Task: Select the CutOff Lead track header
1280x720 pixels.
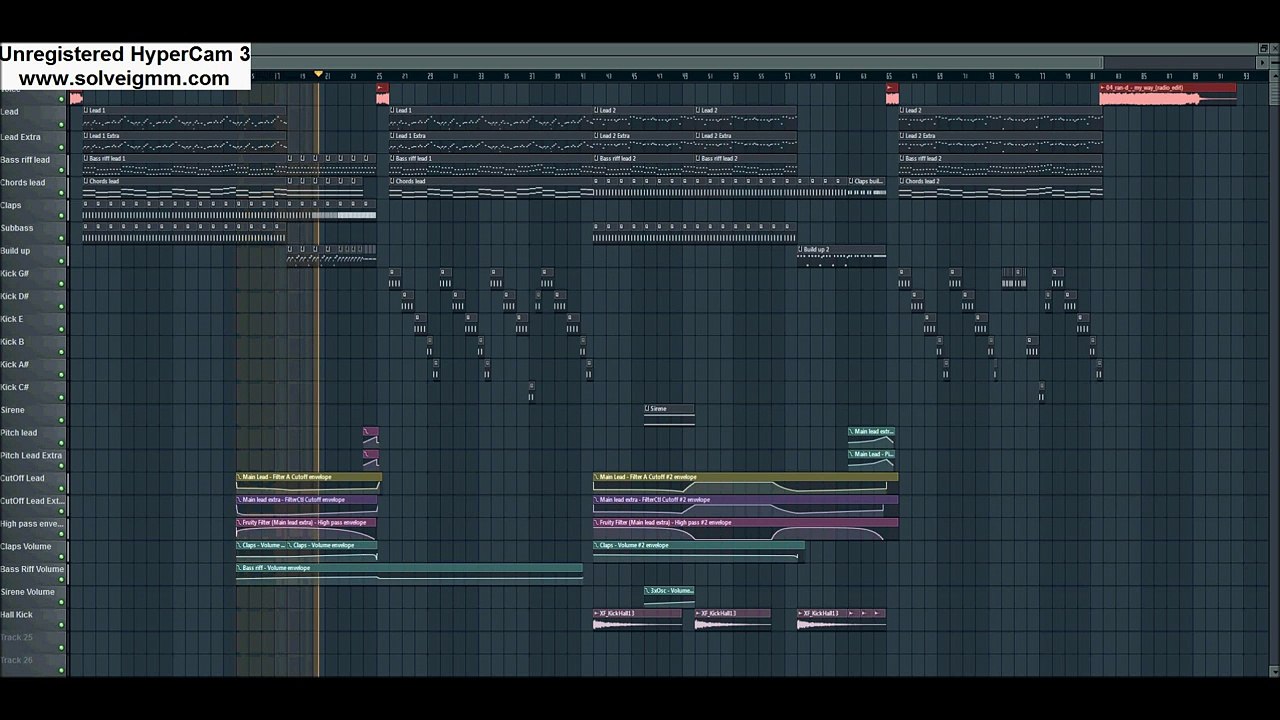Action: [33, 479]
